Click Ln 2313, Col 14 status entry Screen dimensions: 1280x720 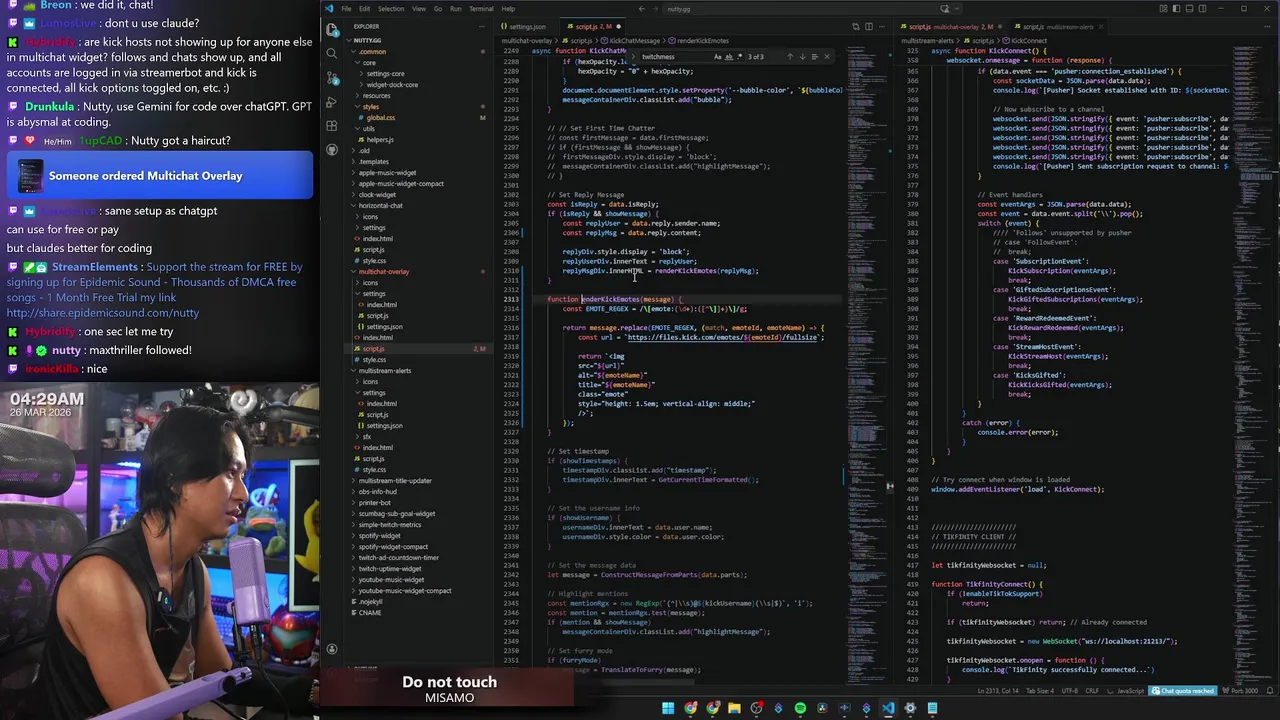pyautogui.click(x=997, y=690)
